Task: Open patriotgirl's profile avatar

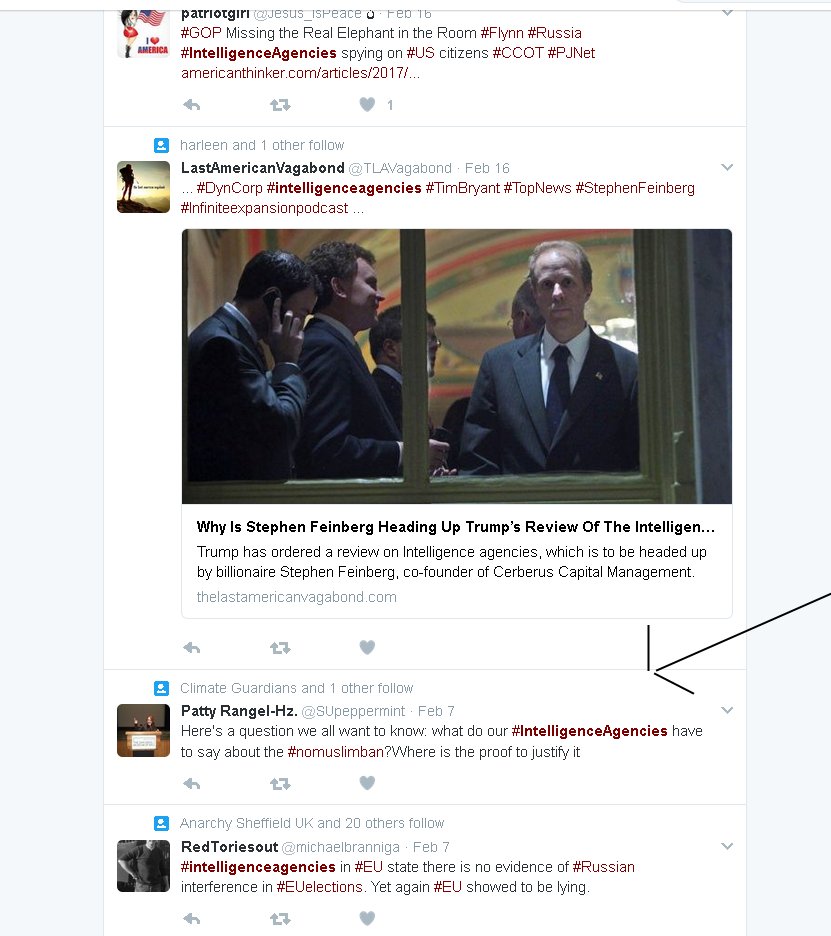Action: coord(143,34)
